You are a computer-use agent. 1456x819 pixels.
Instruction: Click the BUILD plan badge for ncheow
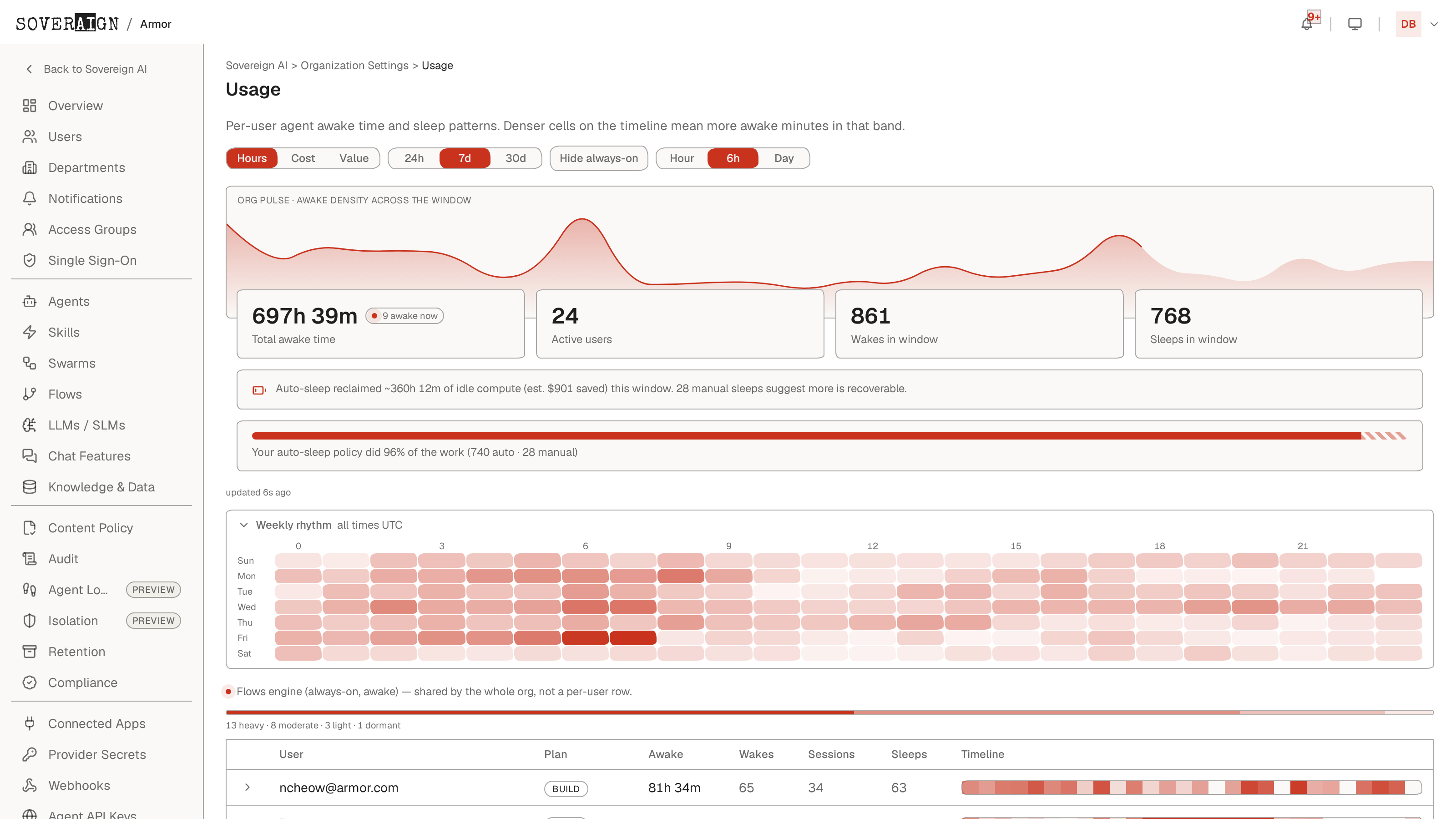click(566, 789)
